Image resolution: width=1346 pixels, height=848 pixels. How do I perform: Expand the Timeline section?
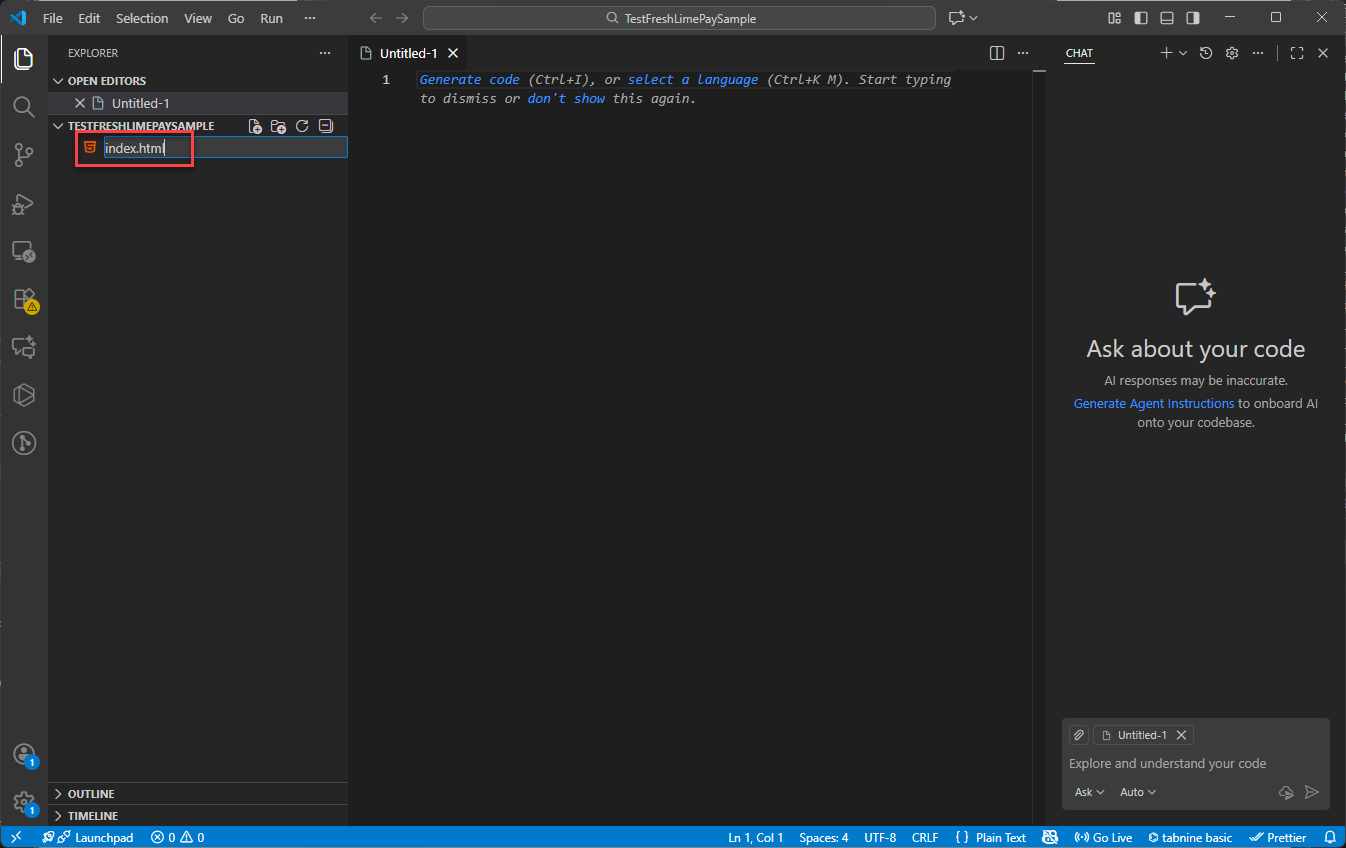click(92, 816)
